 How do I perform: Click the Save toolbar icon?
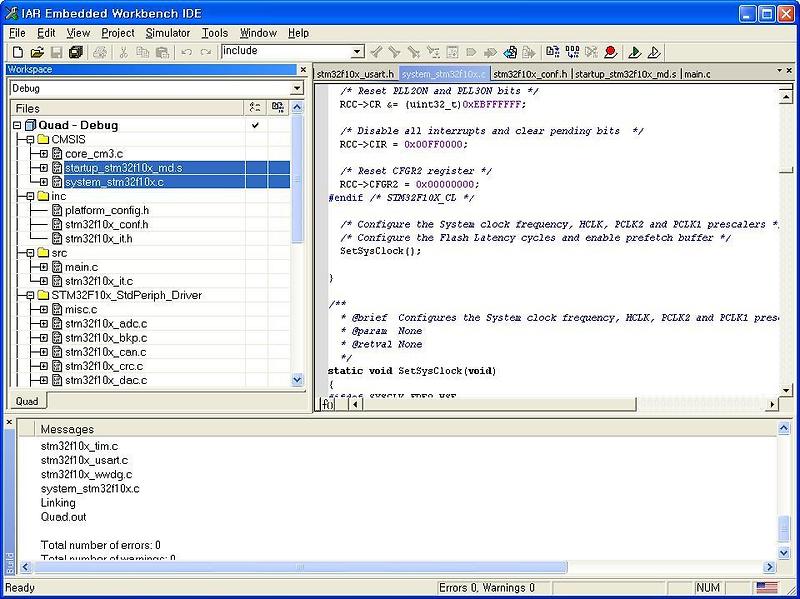tap(56, 52)
